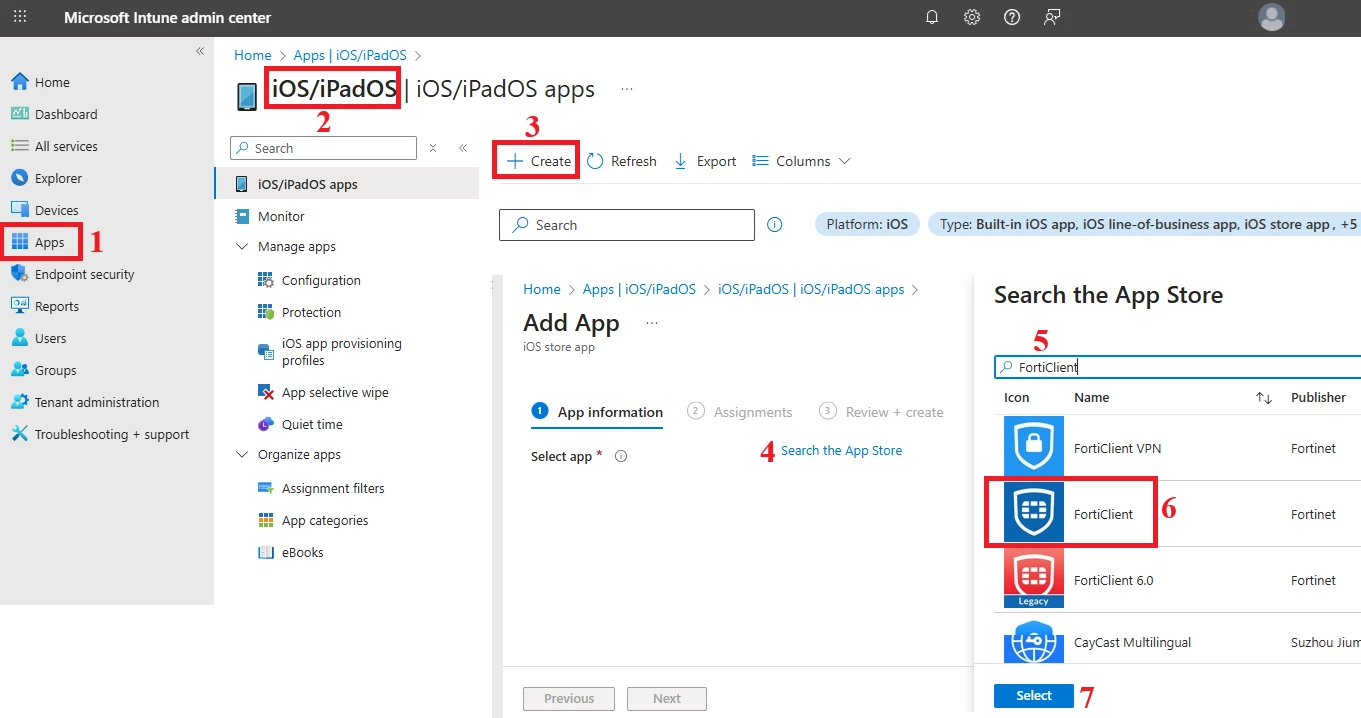Click Refresh in the toolbar

tap(622, 161)
